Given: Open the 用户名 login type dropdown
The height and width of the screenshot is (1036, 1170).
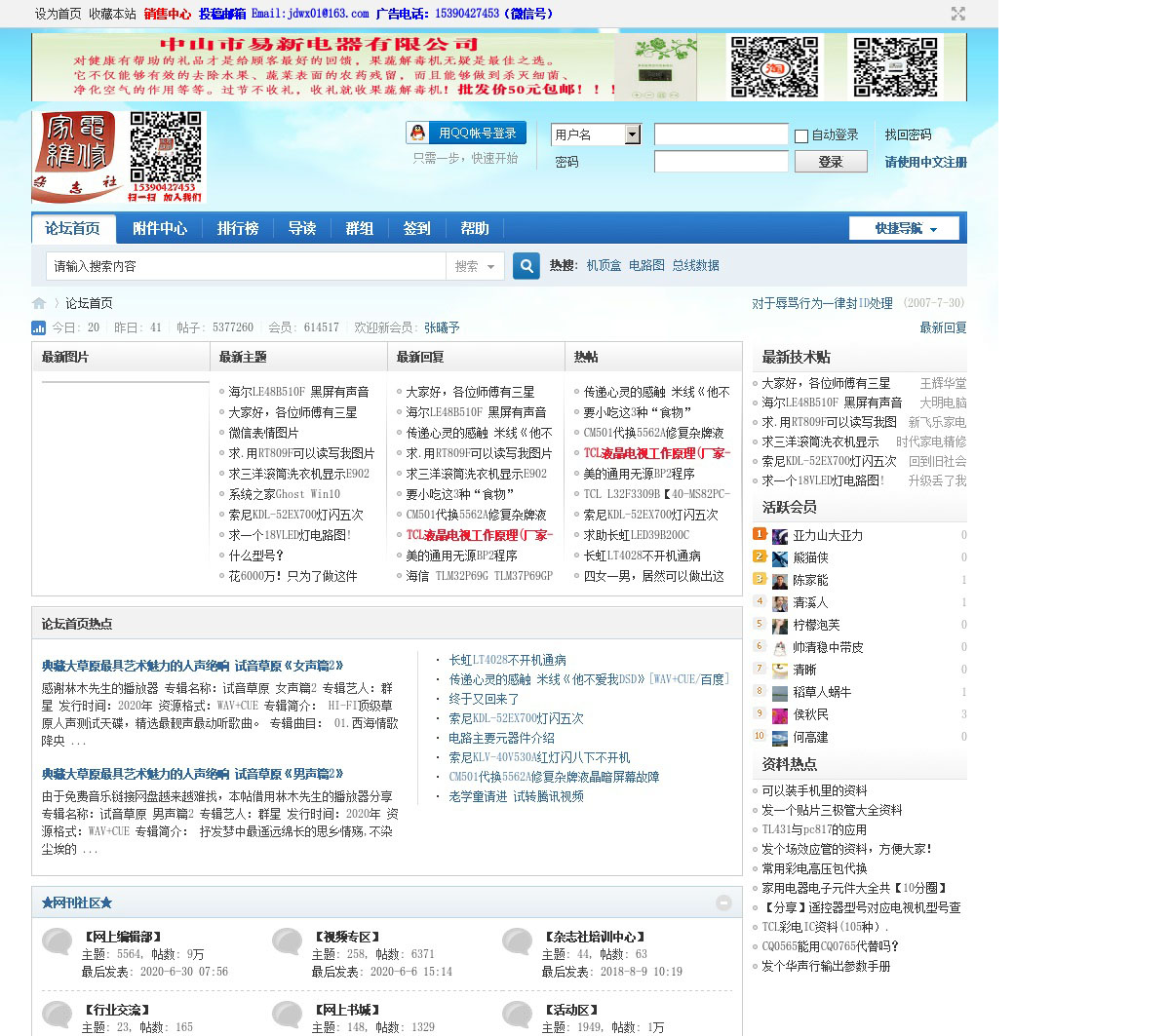Looking at the screenshot, I should [x=596, y=134].
